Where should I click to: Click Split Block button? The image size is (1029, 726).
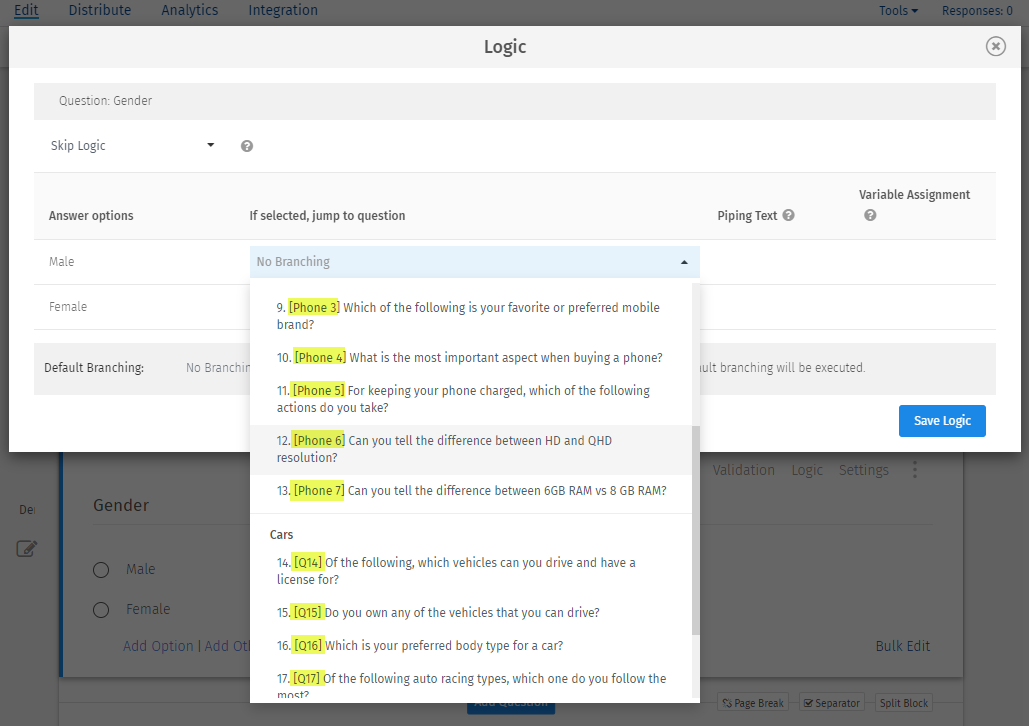pyautogui.click(x=904, y=703)
